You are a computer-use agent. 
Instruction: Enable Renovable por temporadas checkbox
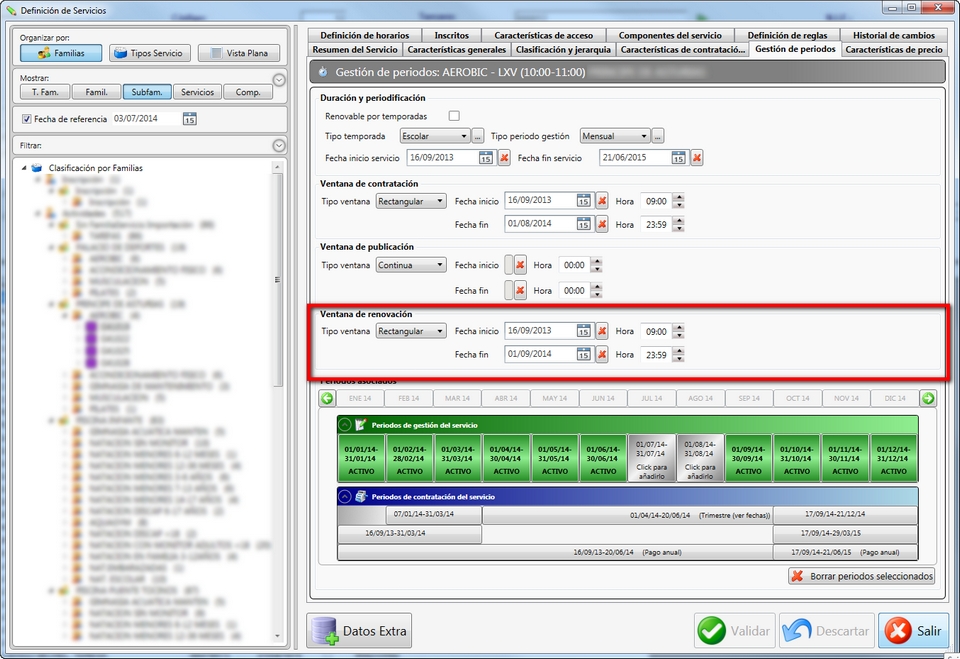[x=454, y=116]
